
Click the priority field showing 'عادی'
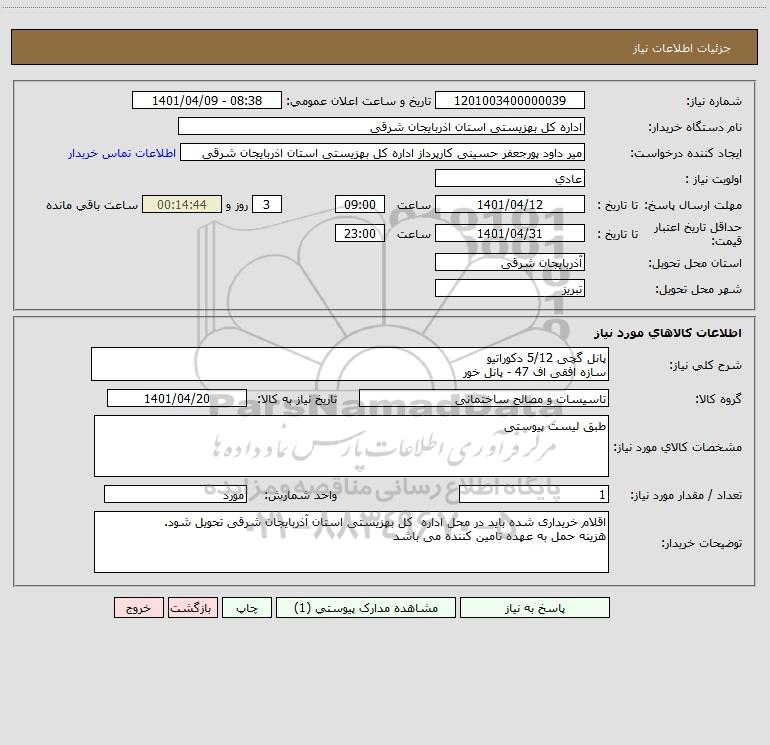point(510,178)
